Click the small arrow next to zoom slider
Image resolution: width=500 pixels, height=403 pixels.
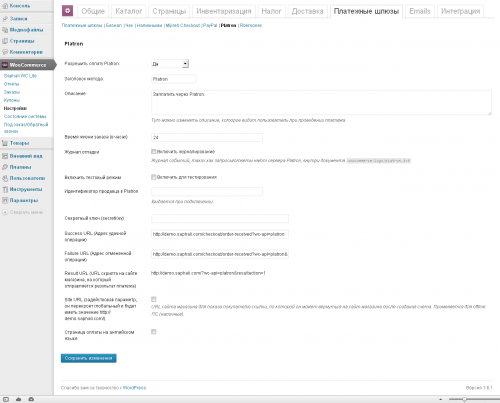440,399
